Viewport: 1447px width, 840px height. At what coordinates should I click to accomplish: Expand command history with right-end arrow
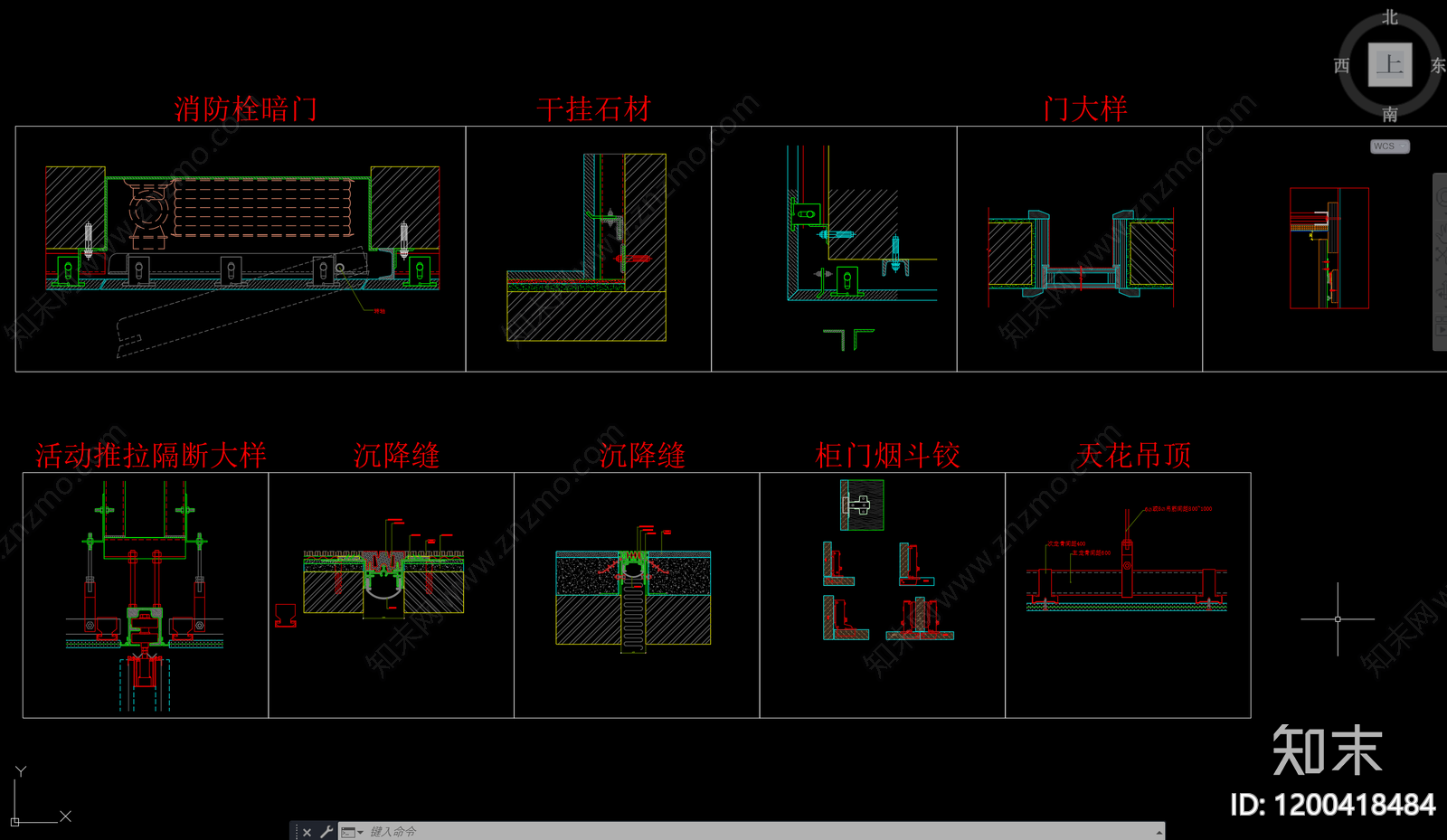[1159, 832]
